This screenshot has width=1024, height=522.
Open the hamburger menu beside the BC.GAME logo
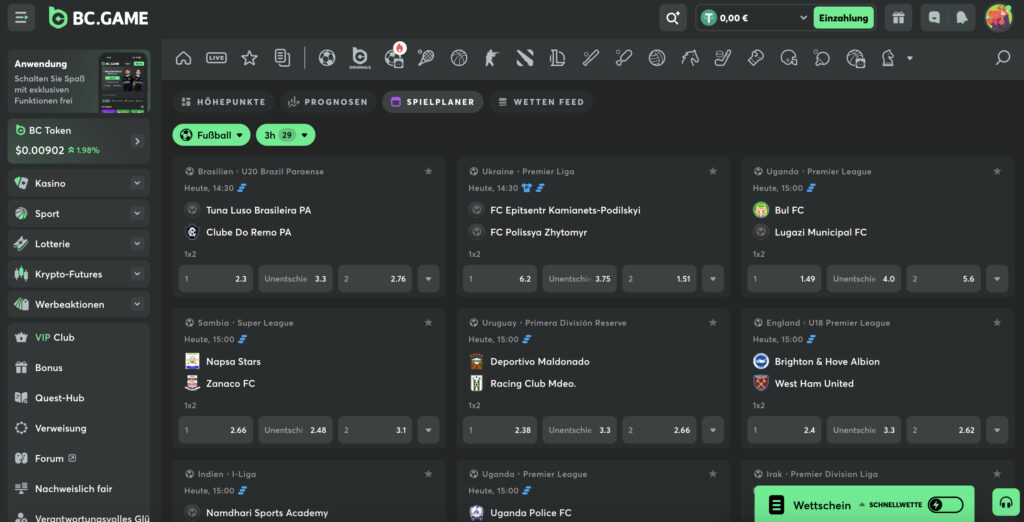click(x=21, y=18)
